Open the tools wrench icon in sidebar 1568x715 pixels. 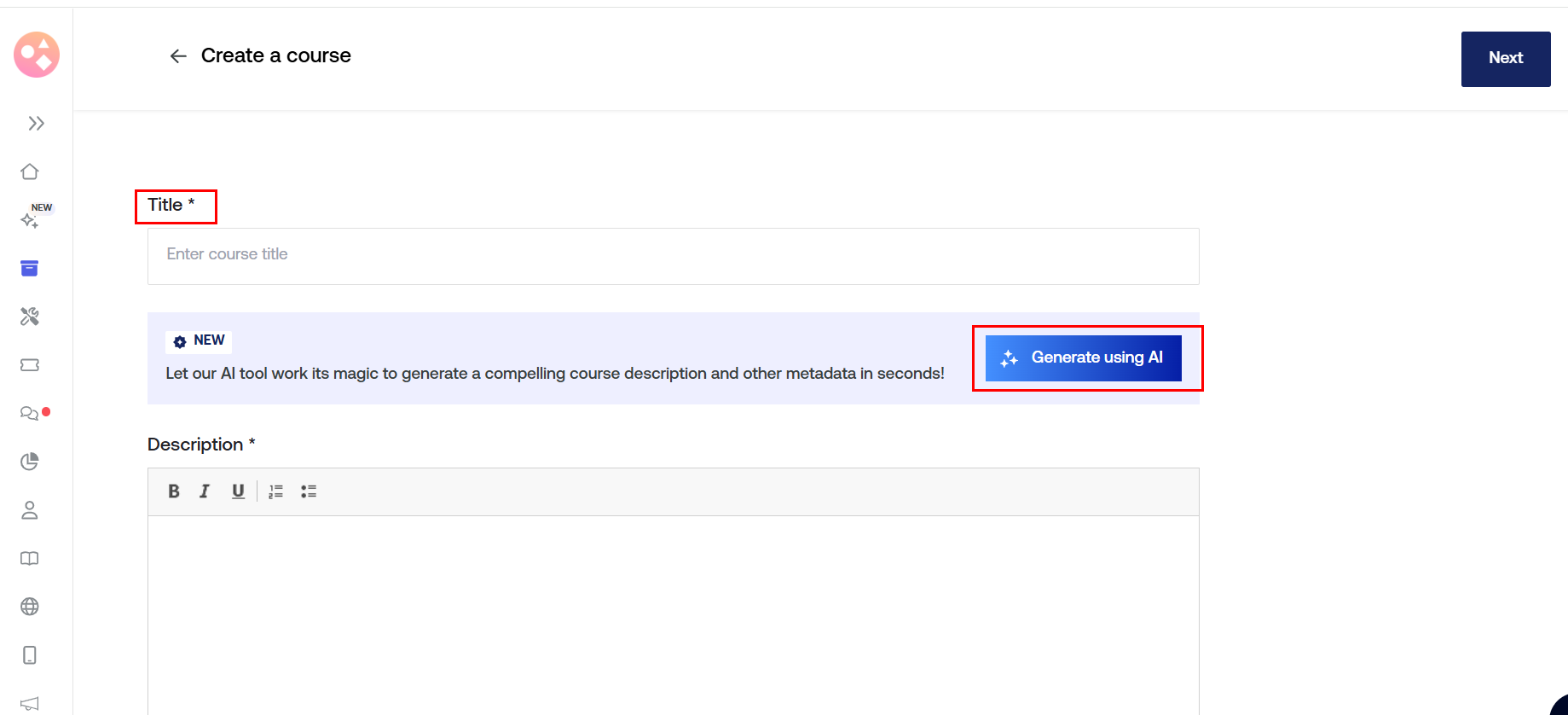30,317
